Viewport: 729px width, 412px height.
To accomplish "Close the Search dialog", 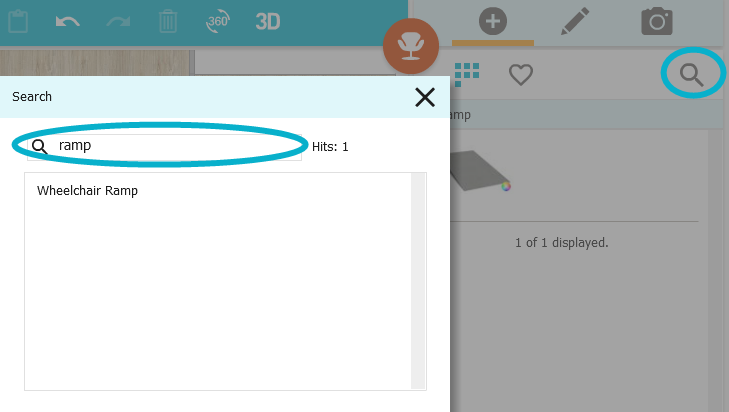I will pos(425,97).
